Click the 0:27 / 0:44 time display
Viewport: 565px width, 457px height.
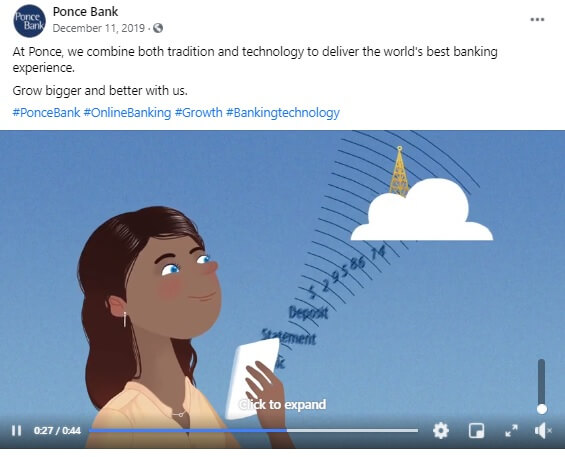pos(57,430)
